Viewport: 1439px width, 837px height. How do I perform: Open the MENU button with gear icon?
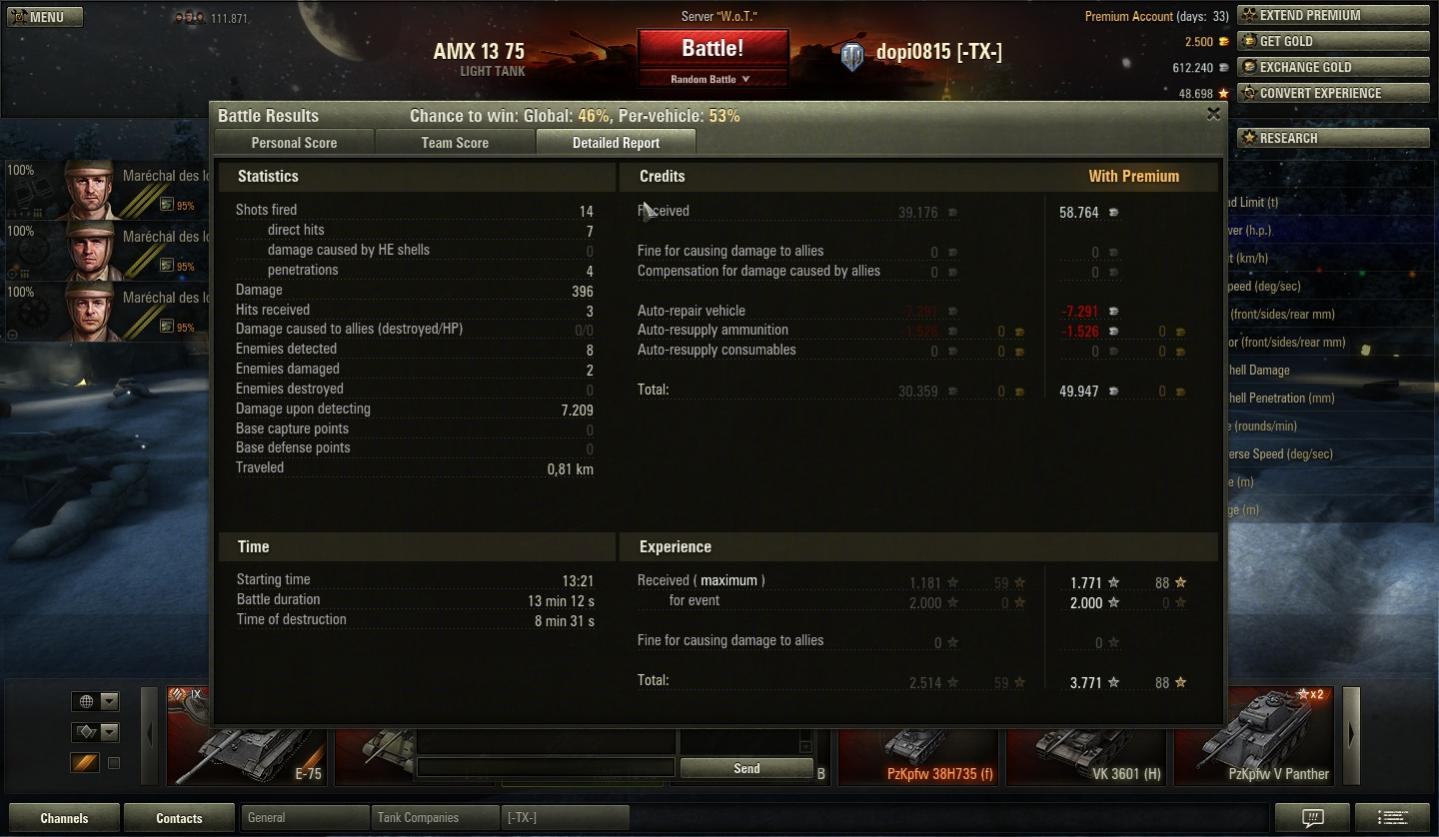pos(44,17)
